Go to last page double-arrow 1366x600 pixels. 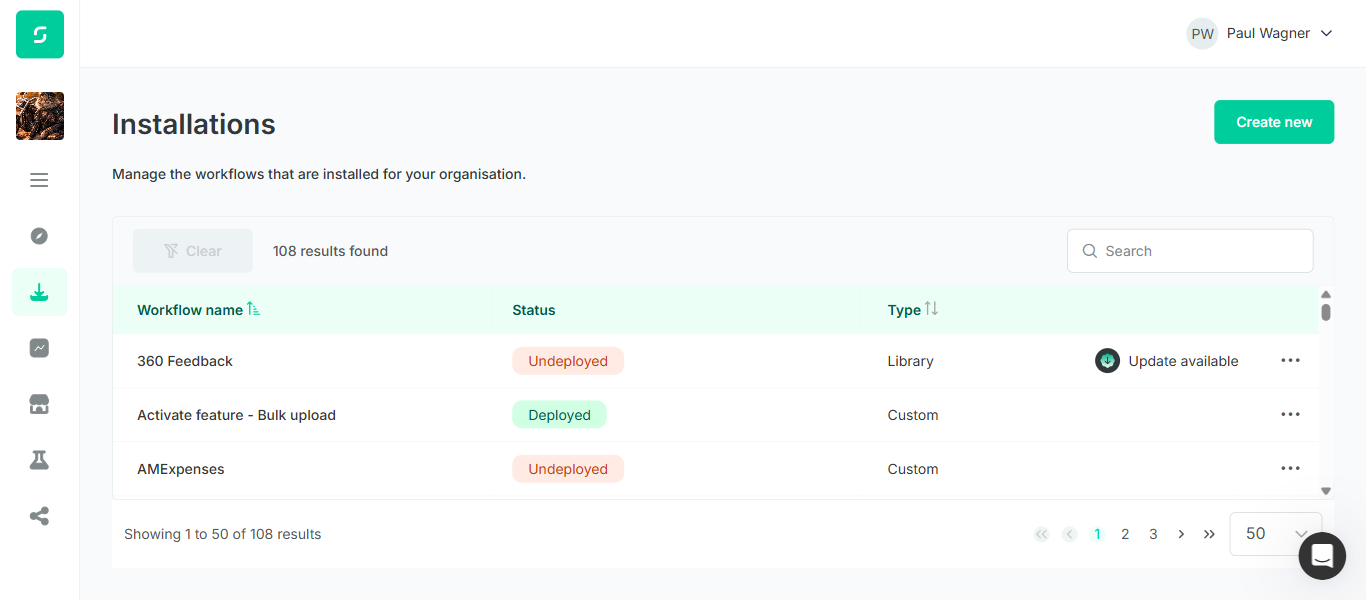[1209, 534]
